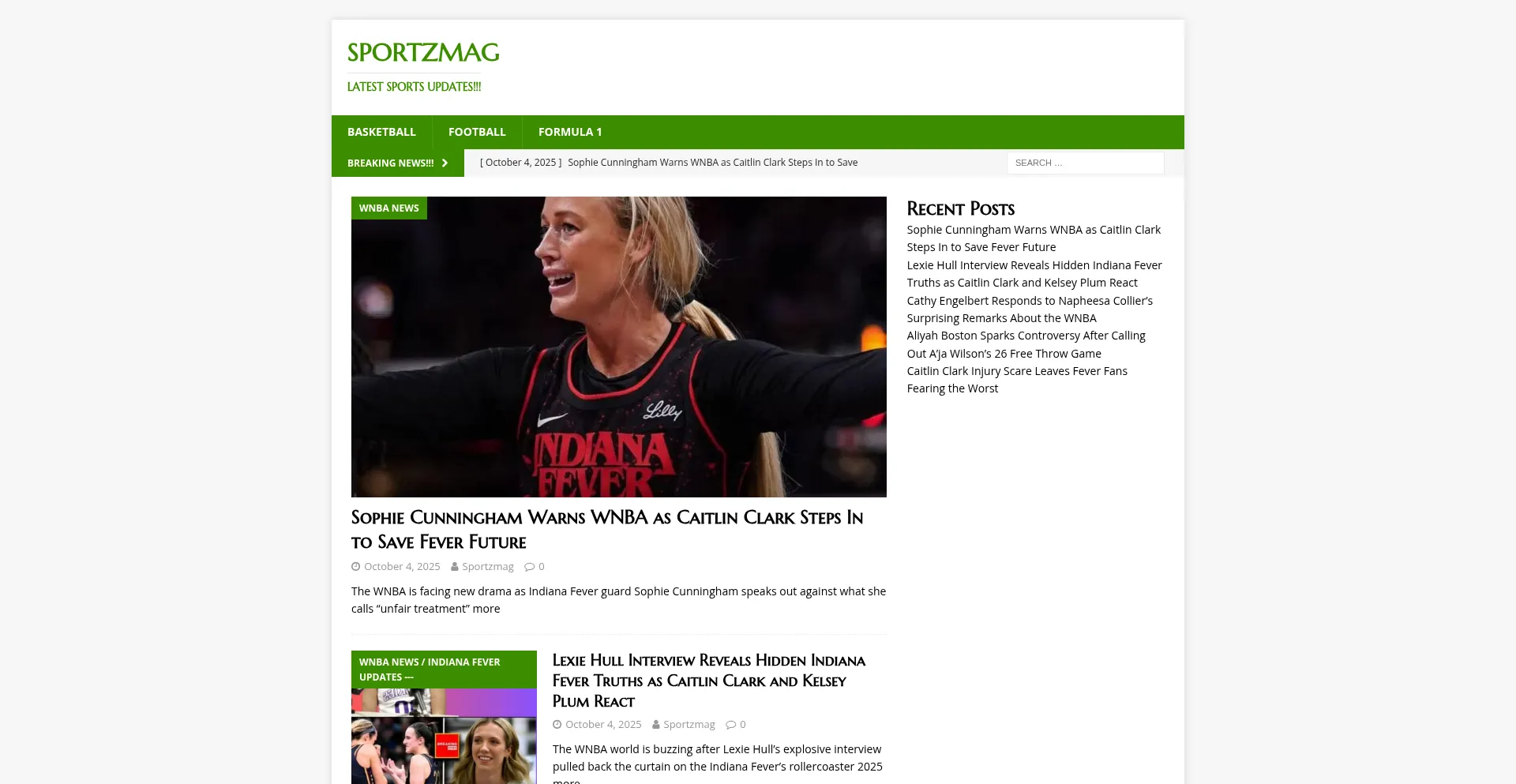Open the Sophie Cunningham featured image

coord(618,347)
